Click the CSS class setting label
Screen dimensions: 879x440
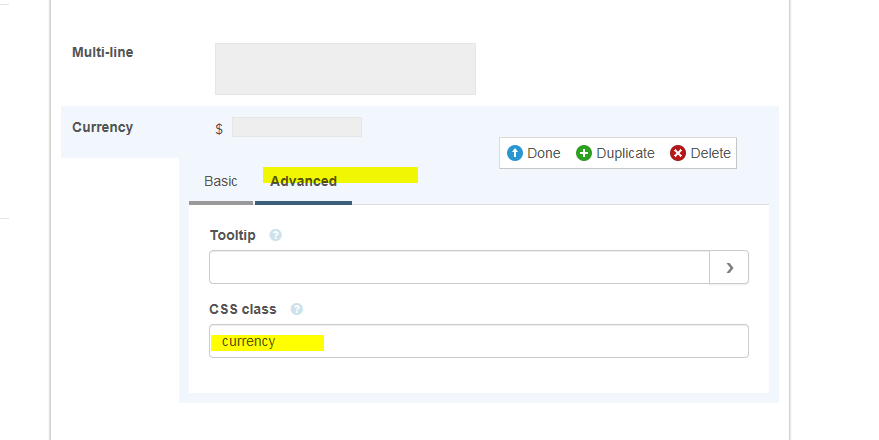(x=243, y=309)
